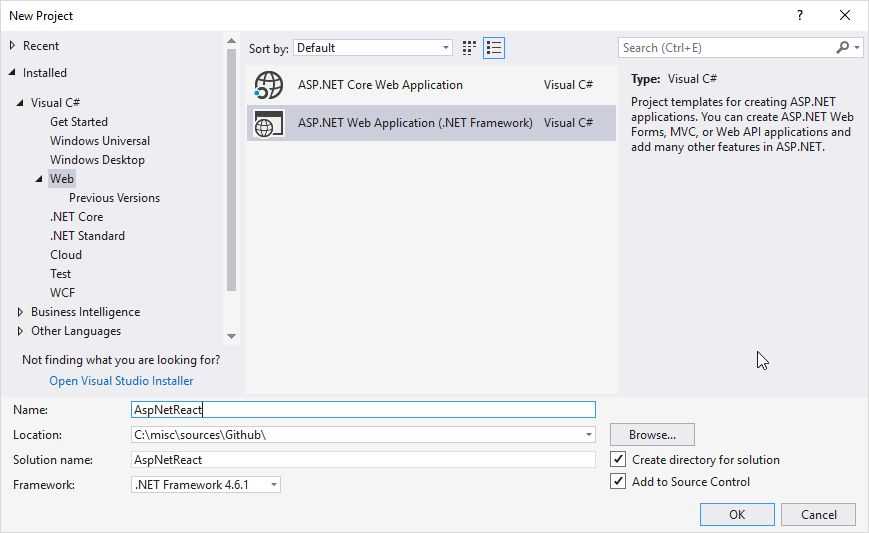
Task: Open Visual Studio Installer link
Action: click(x=121, y=381)
